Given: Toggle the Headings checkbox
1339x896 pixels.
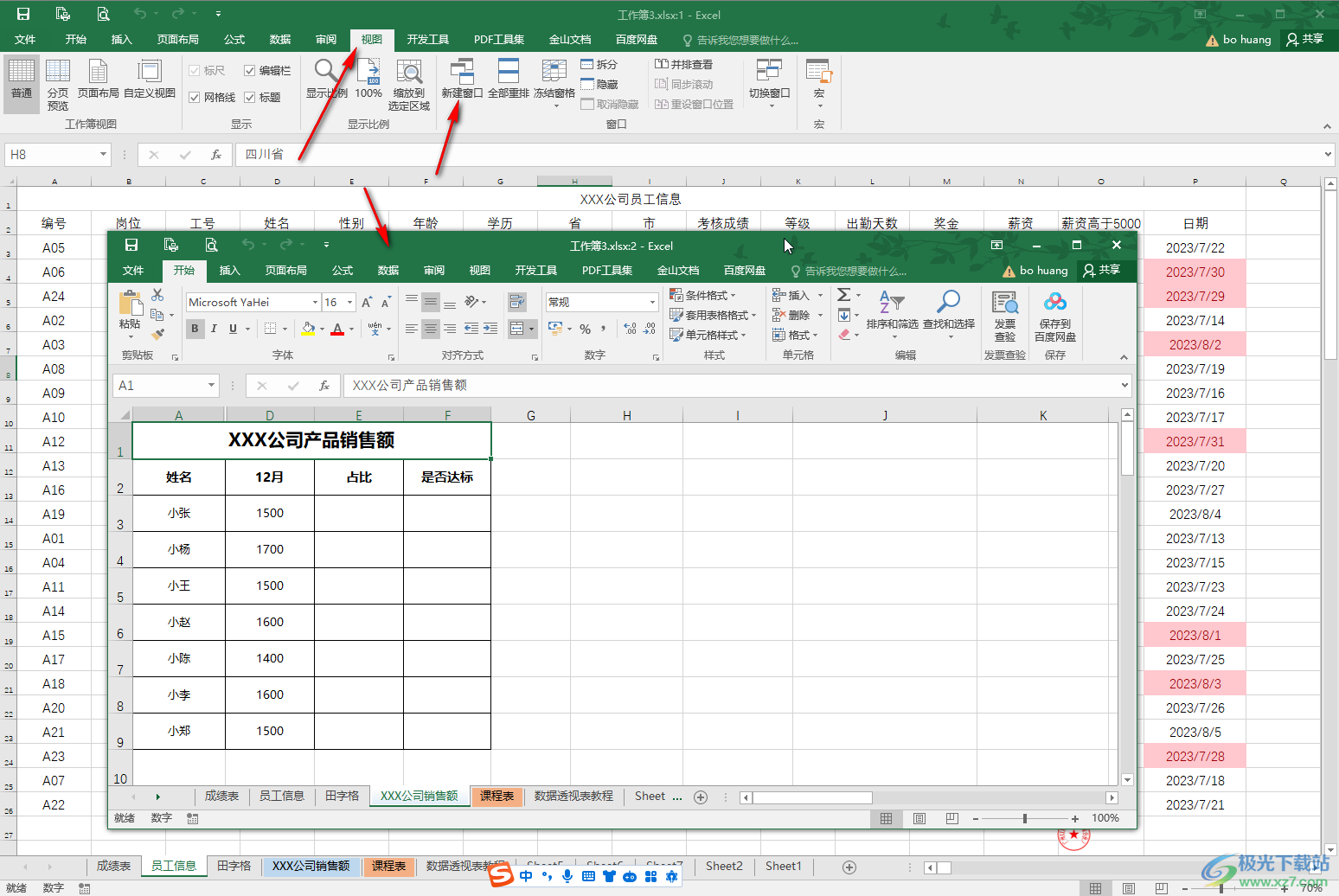Looking at the screenshot, I should tap(249, 98).
